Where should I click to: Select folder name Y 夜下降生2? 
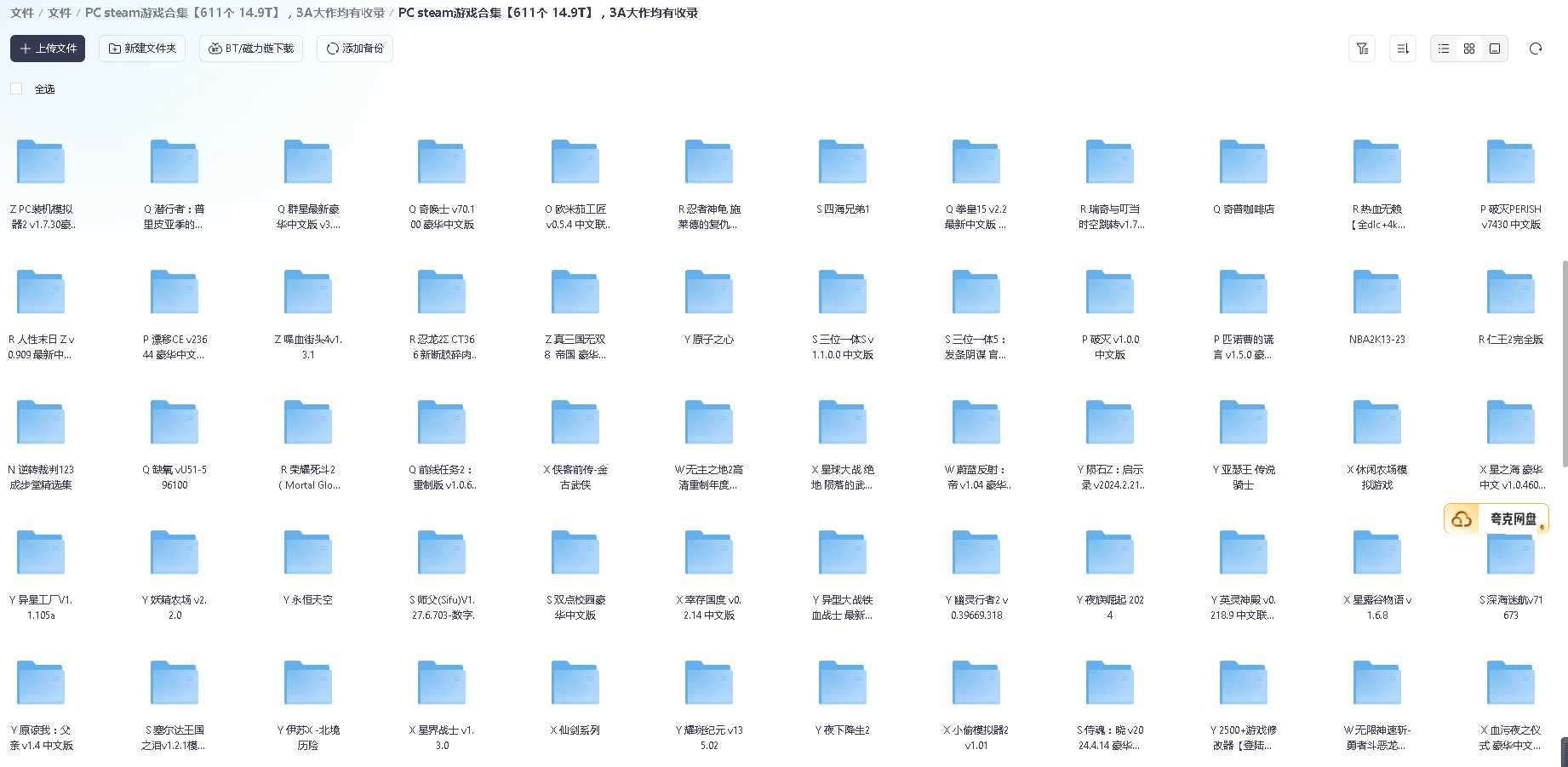tap(843, 730)
